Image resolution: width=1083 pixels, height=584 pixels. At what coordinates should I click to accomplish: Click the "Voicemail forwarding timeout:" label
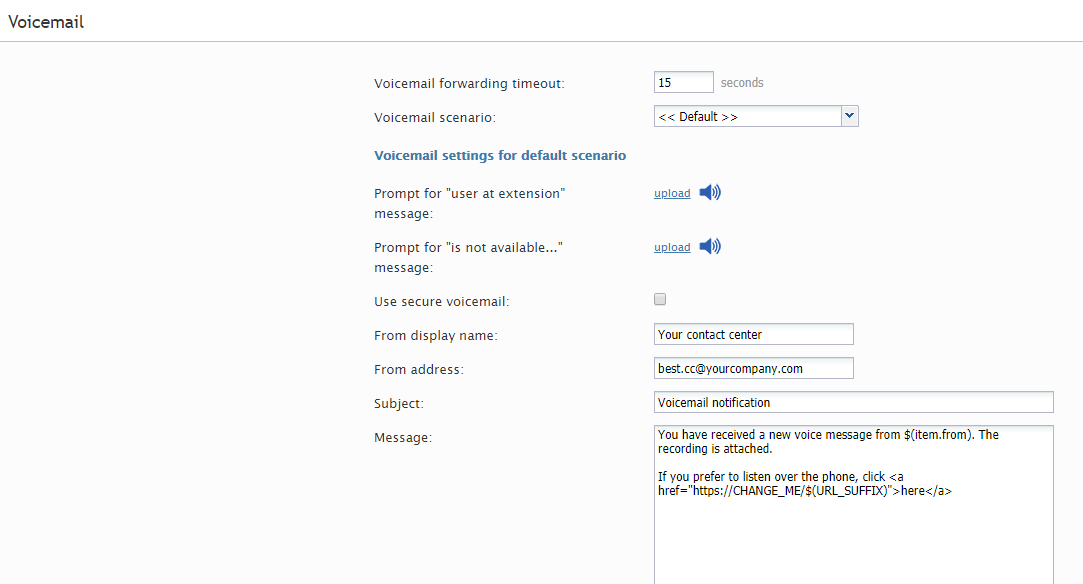[x=469, y=84]
